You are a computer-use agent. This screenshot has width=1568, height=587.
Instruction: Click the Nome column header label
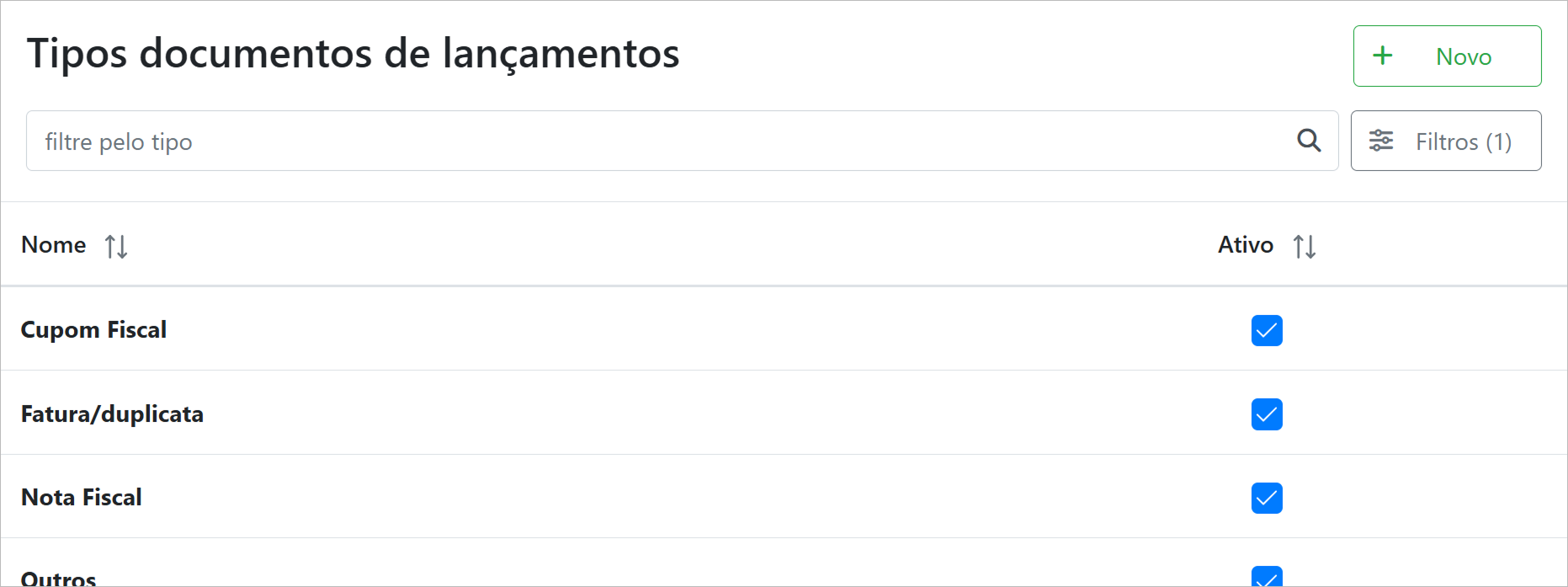tap(54, 245)
